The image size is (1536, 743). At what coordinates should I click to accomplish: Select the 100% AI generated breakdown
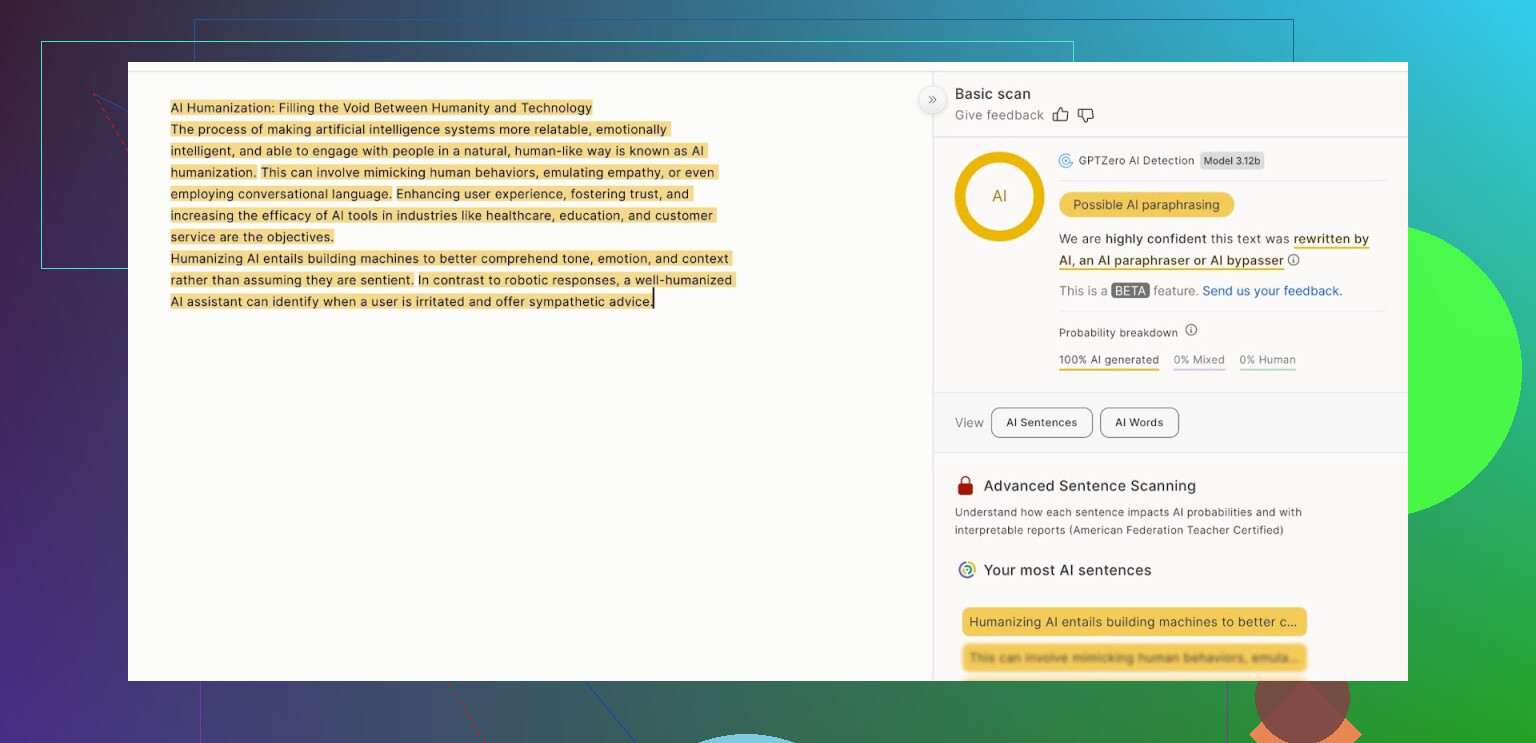pyautogui.click(x=1109, y=360)
